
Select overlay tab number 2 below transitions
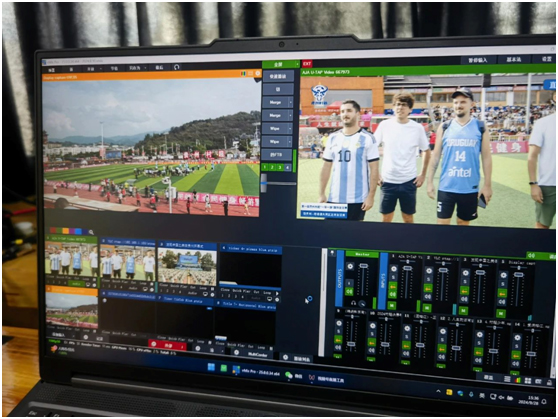pos(272,167)
